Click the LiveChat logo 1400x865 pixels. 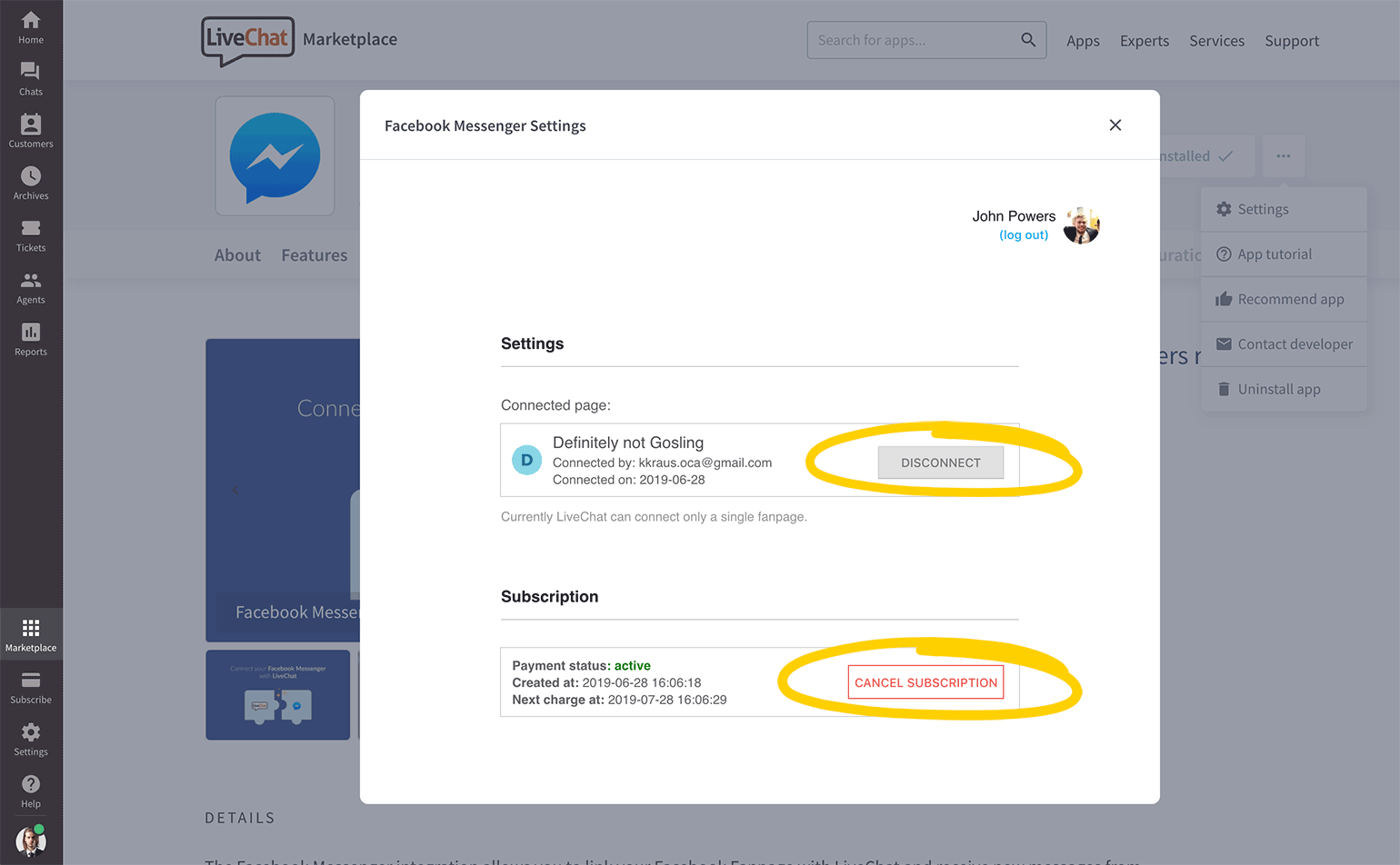[x=247, y=41]
